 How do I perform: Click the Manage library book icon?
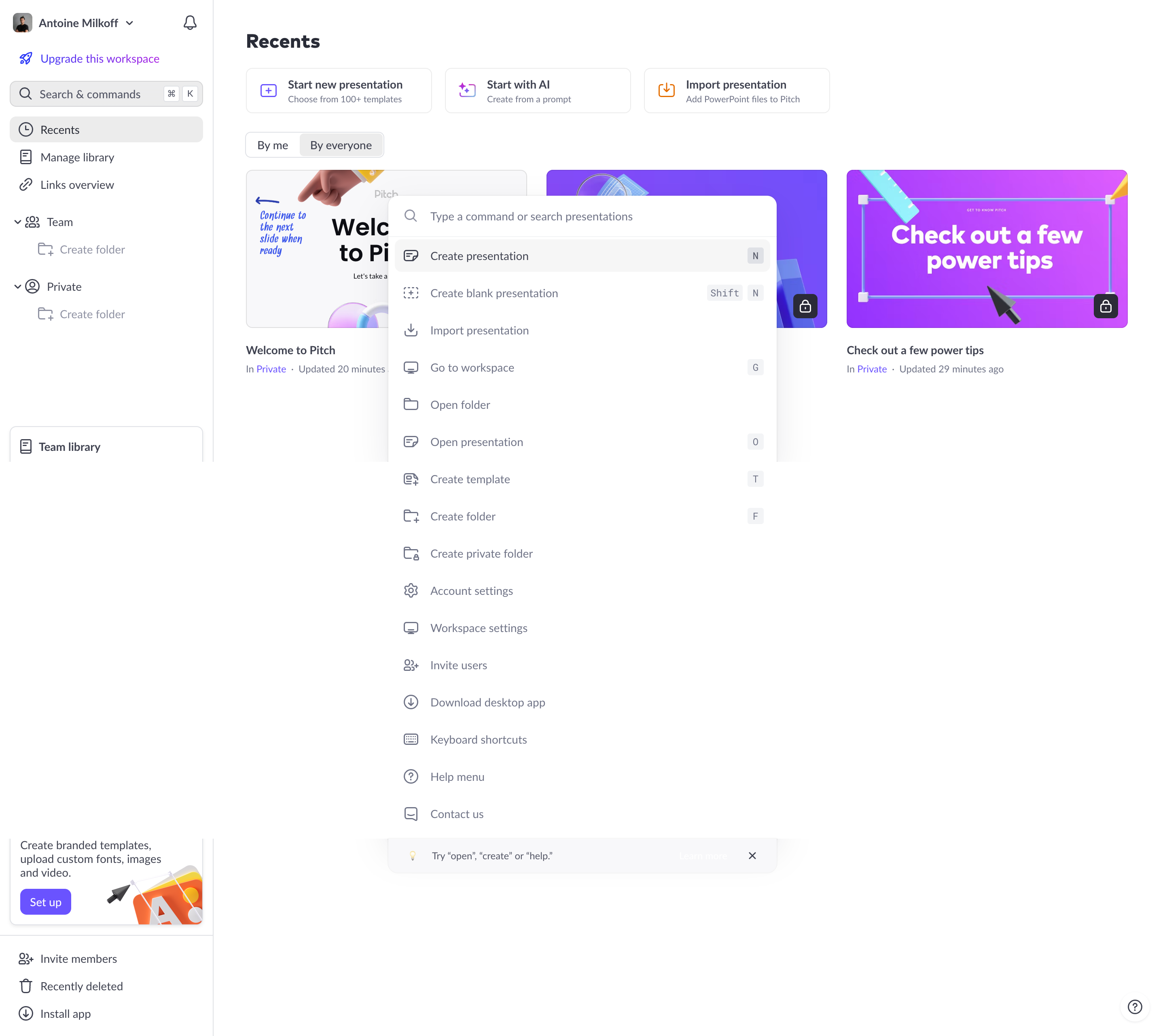(x=25, y=157)
